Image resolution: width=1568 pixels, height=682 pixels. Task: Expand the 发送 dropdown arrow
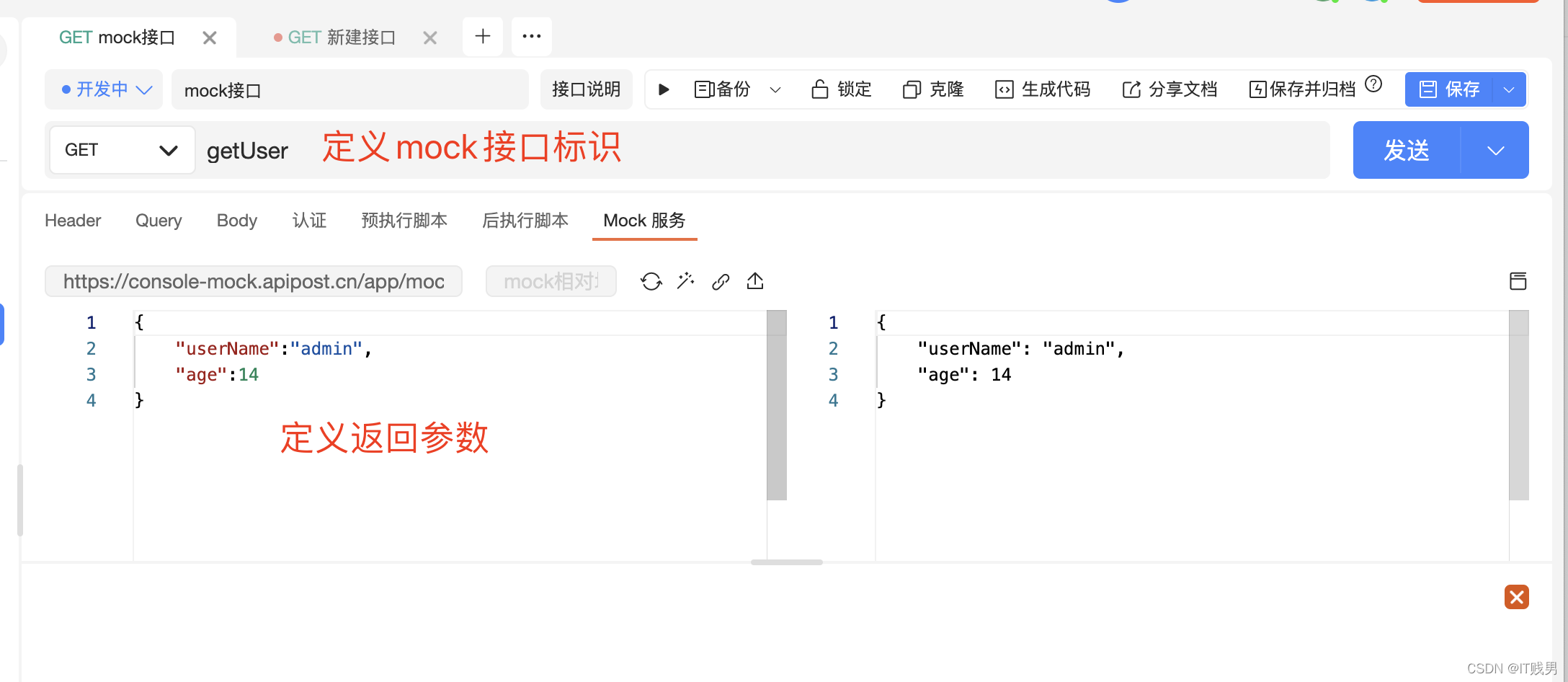[1496, 150]
